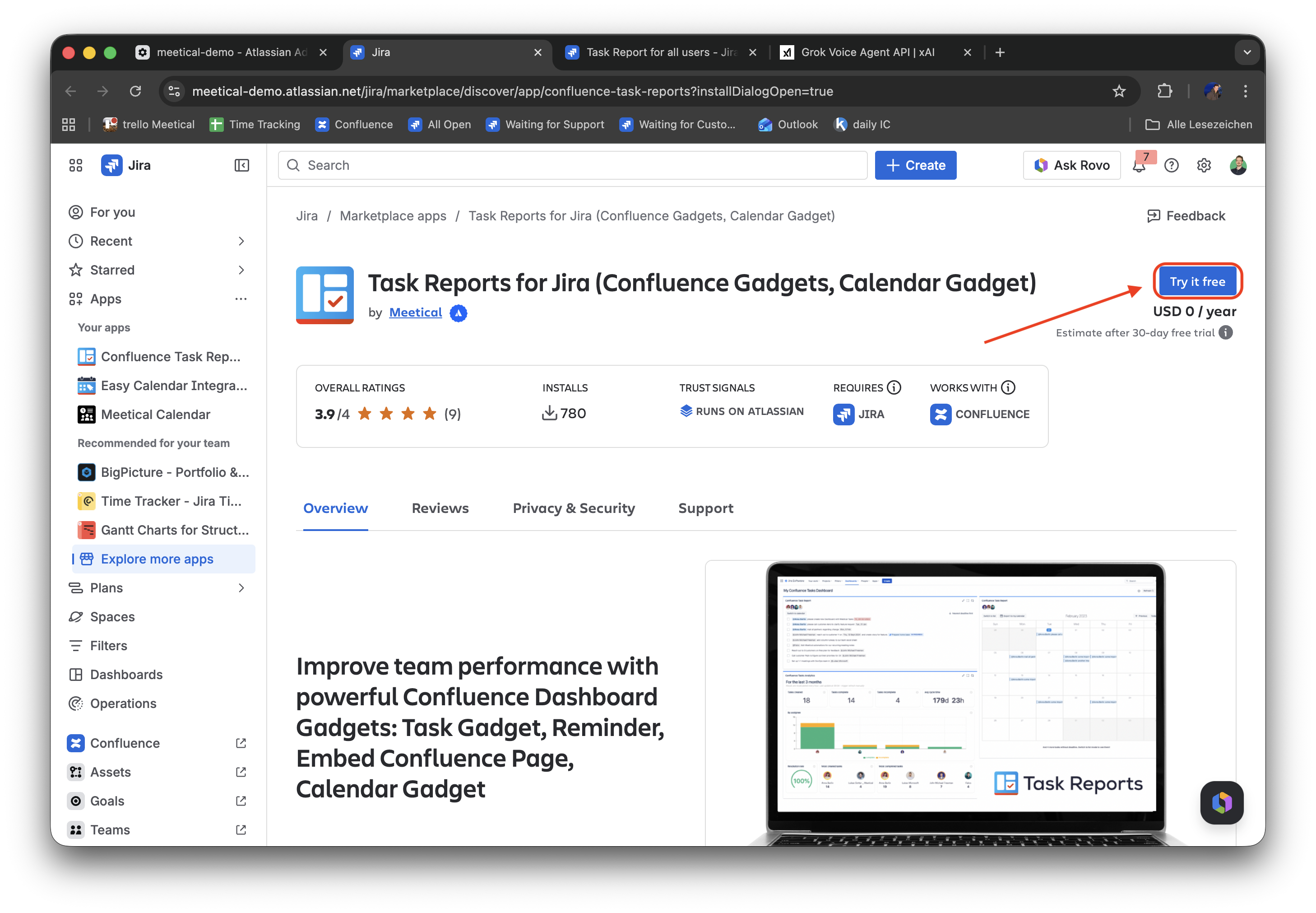Expand the Starred section chevron

(x=241, y=270)
